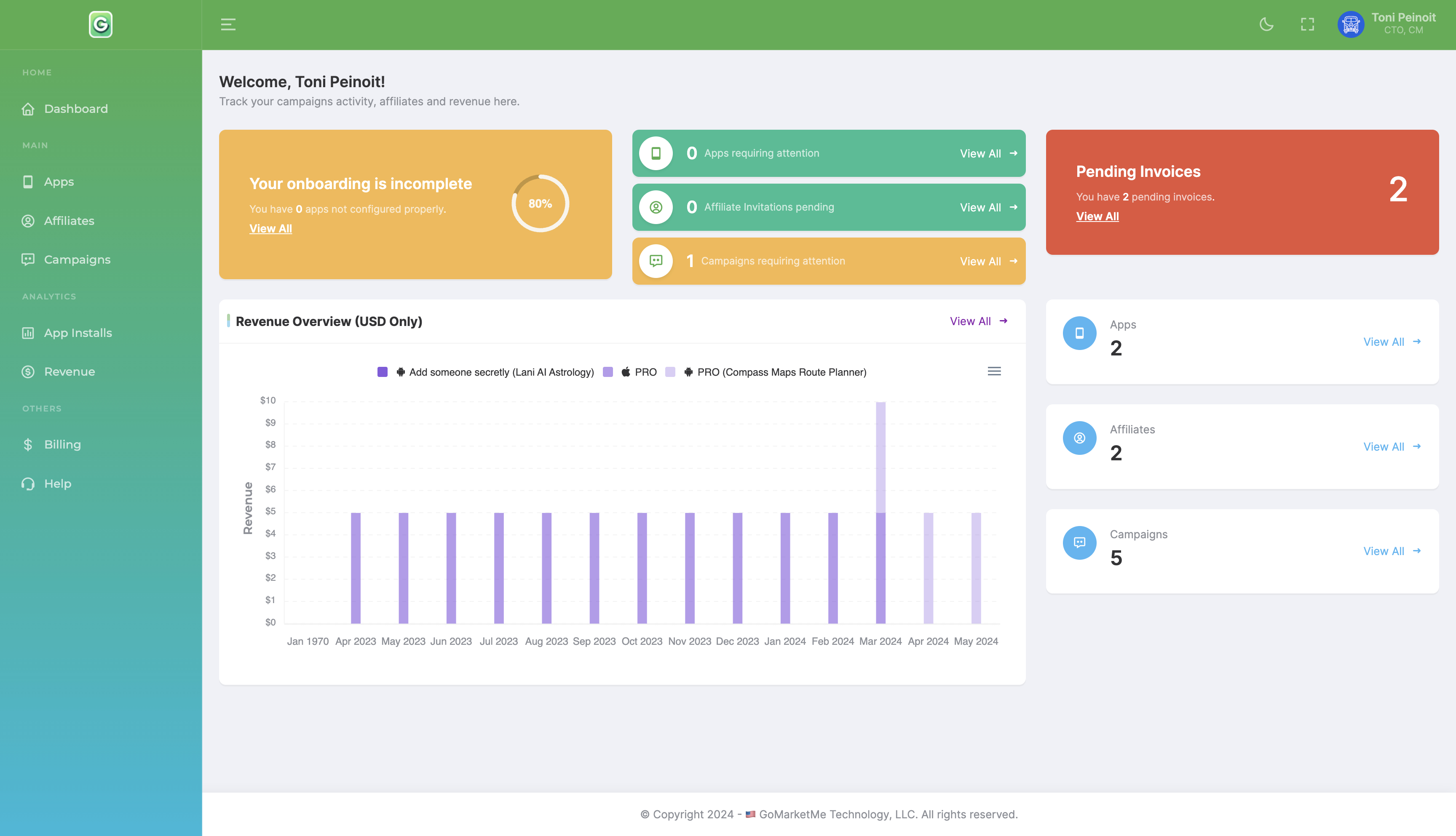This screenshot has height=836, width=1456.
Task: Toggle dark mode moon icon
Action: click(x=1266, y=24)
